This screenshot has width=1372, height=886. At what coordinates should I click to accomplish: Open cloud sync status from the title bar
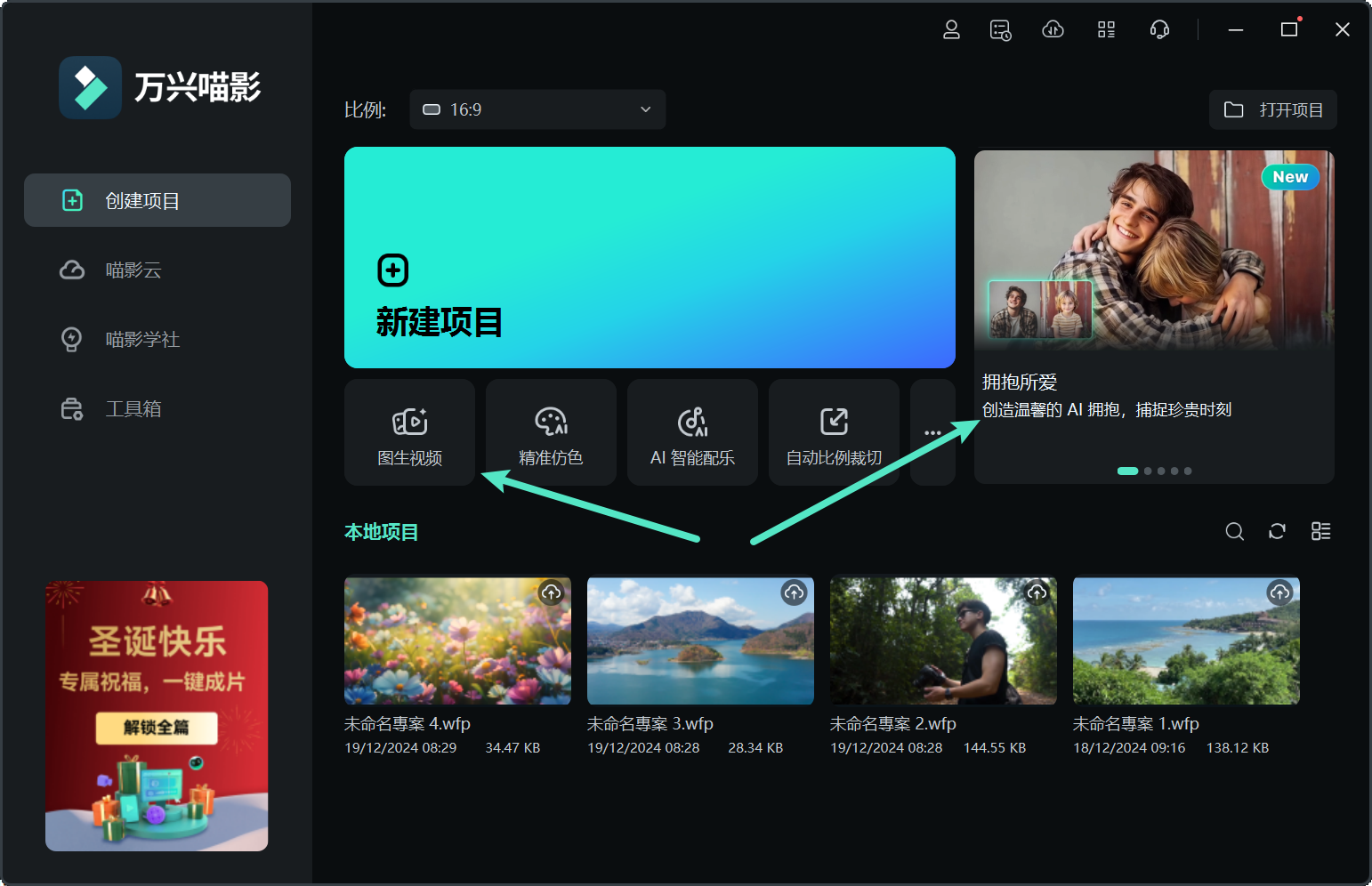(x=1053, y=29)
